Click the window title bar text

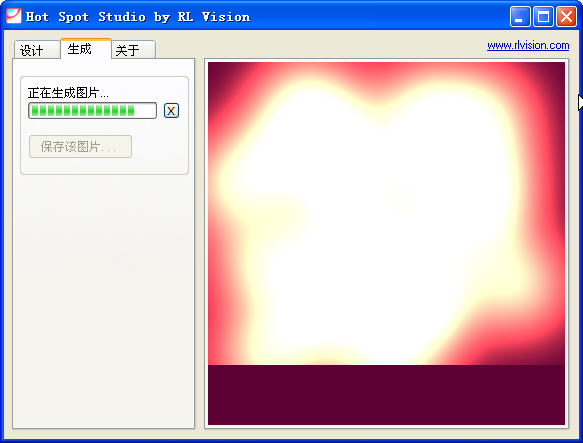coord(138,17)
